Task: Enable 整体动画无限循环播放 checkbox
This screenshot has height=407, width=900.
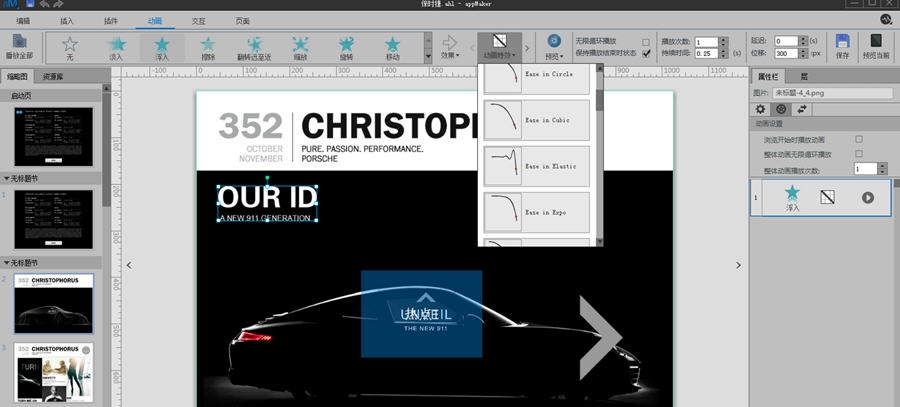Action: tap(859, 154)
